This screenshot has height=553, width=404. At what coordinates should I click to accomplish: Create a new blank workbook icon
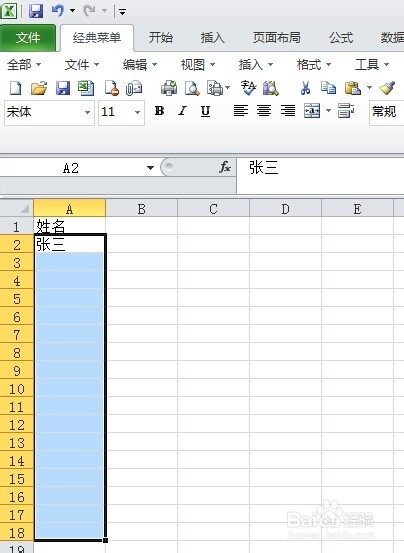[x=15, y=88]
